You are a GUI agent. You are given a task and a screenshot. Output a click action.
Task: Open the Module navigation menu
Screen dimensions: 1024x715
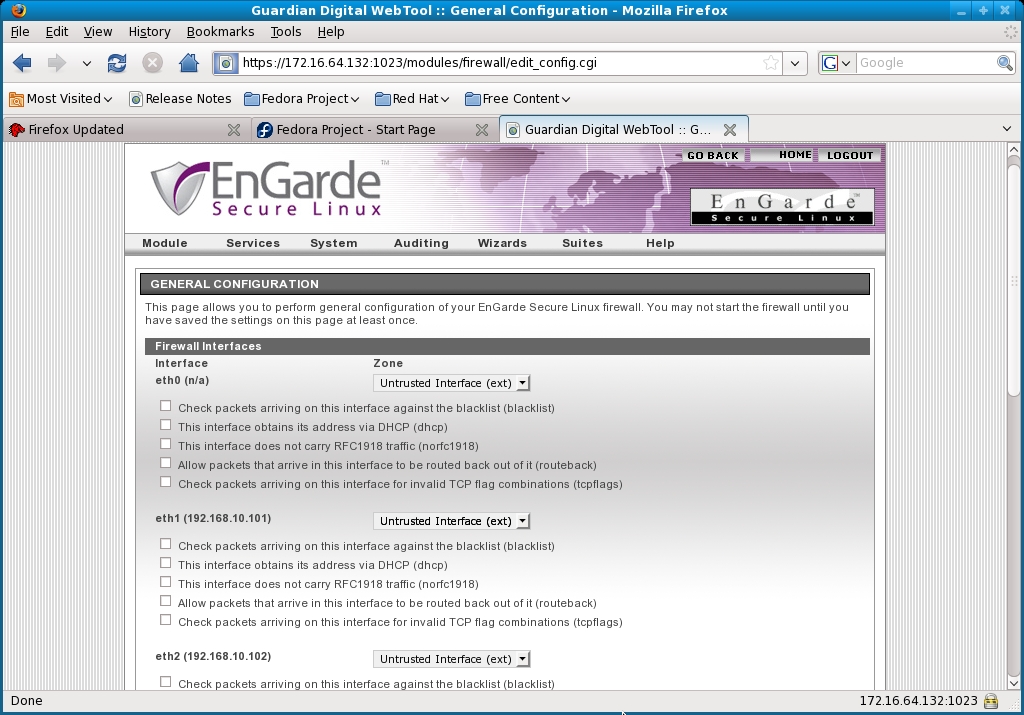[x=165, y=243]
